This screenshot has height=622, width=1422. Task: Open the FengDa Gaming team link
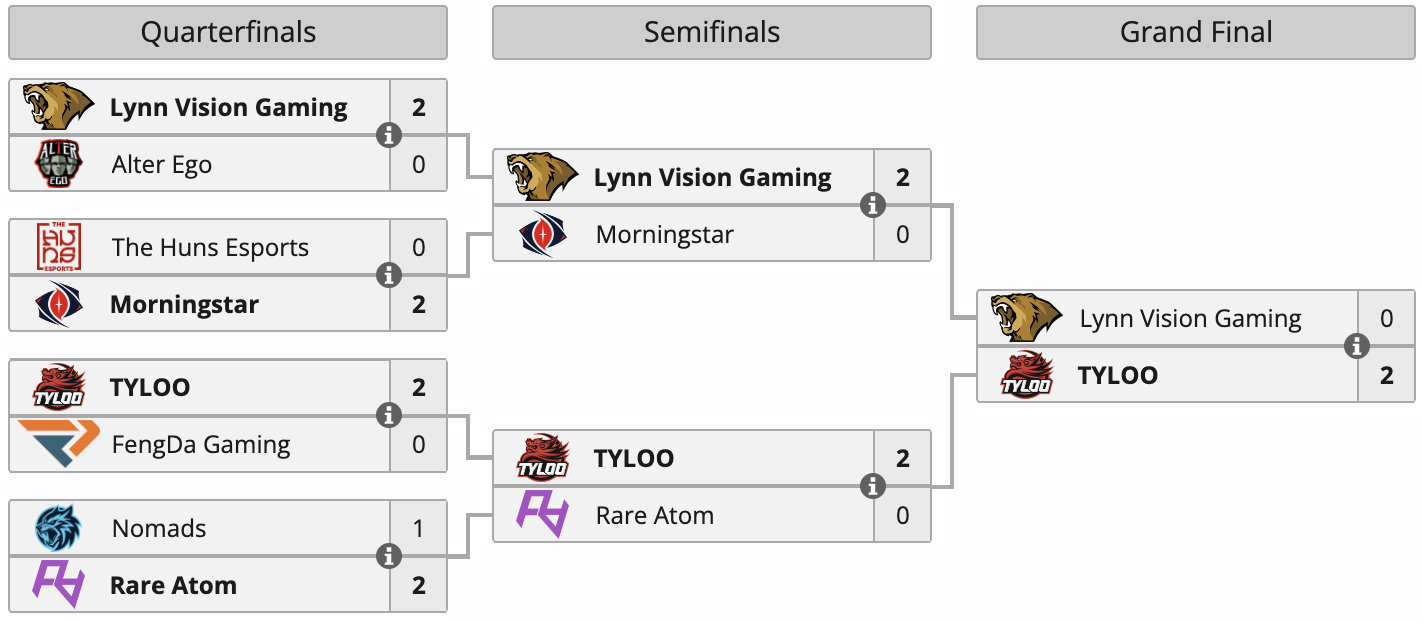coord(201,444)
